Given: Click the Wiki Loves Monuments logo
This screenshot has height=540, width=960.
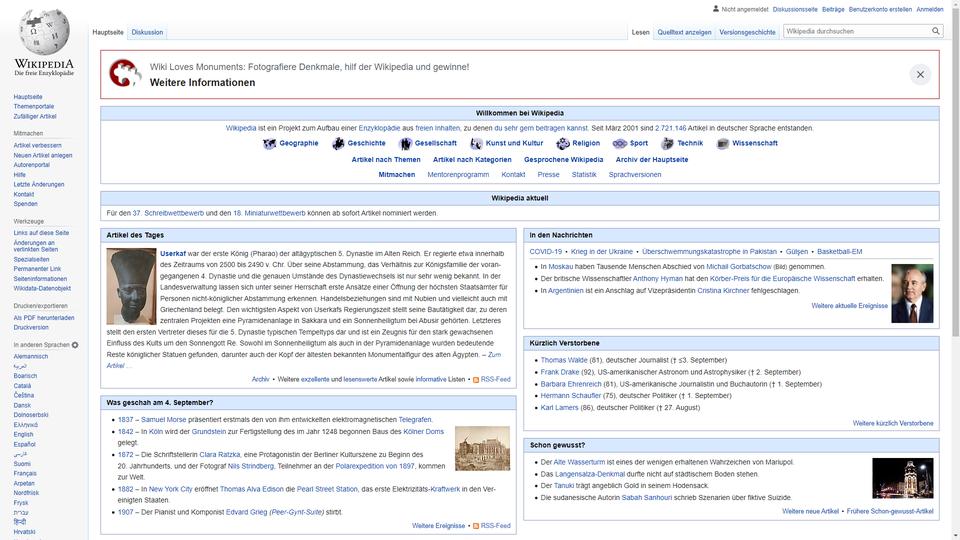Looking at the screenshot, I should [x=126, y=73].
